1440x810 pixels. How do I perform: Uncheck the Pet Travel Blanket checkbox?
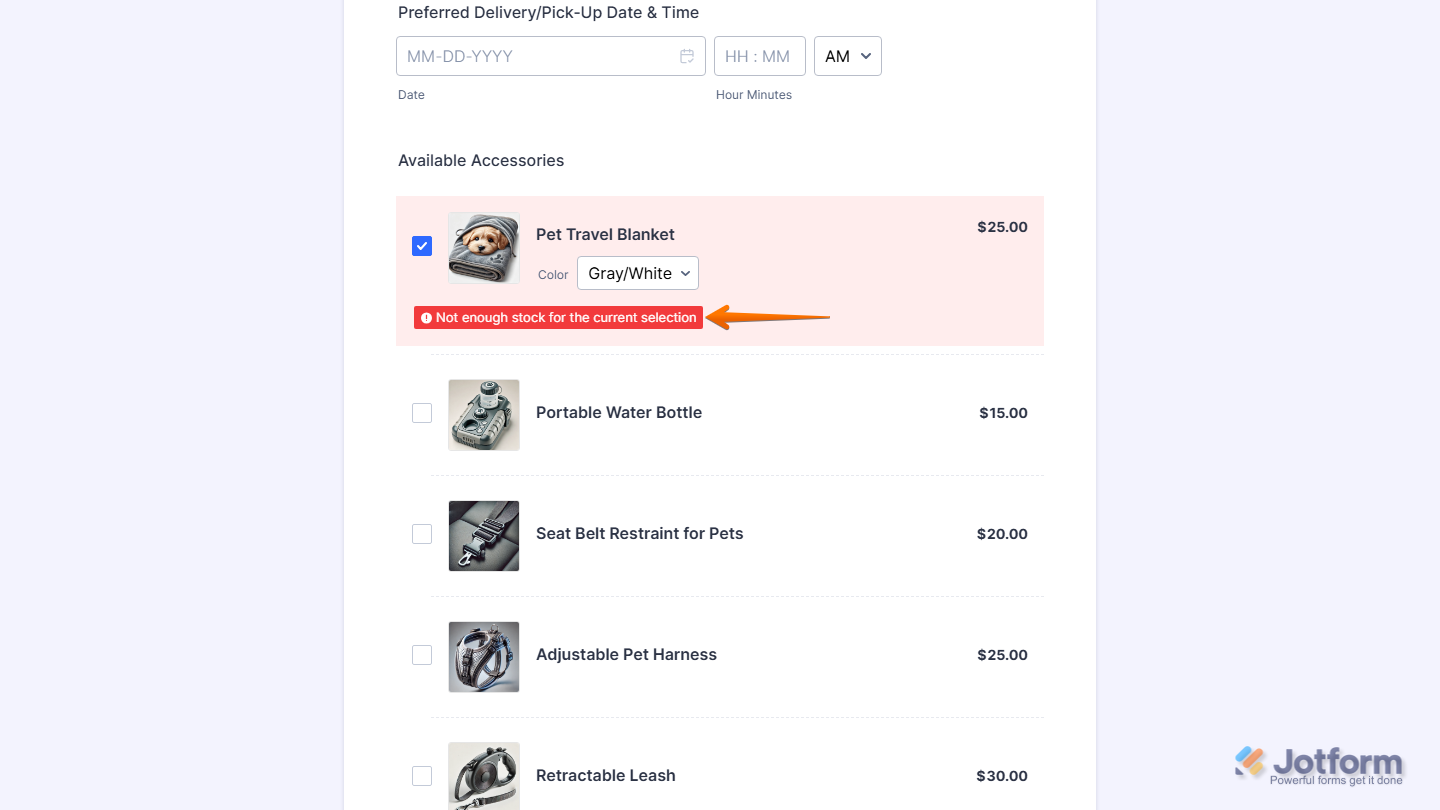click(422, 246)
